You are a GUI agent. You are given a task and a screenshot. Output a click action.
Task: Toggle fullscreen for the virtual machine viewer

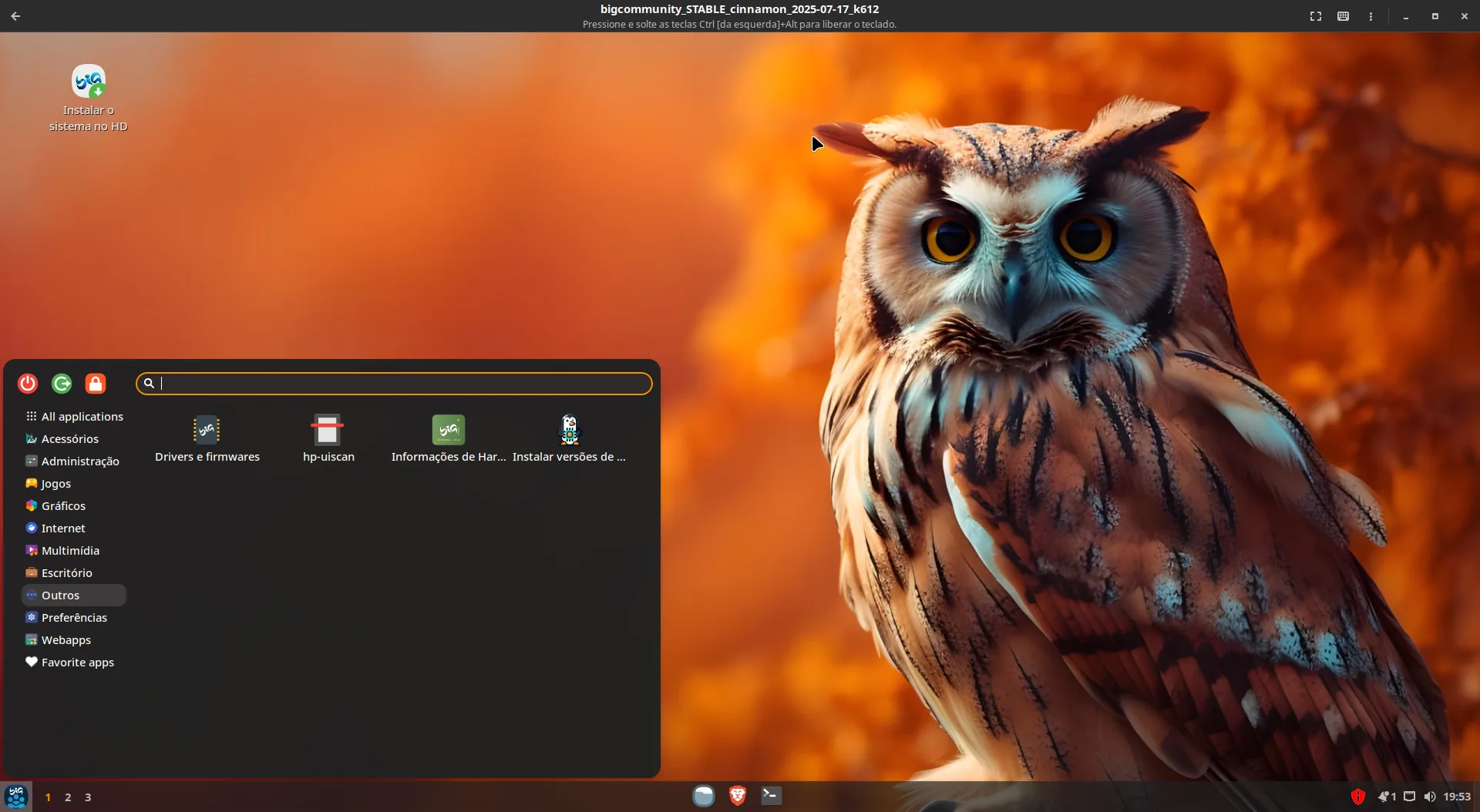coord(1316,16)
